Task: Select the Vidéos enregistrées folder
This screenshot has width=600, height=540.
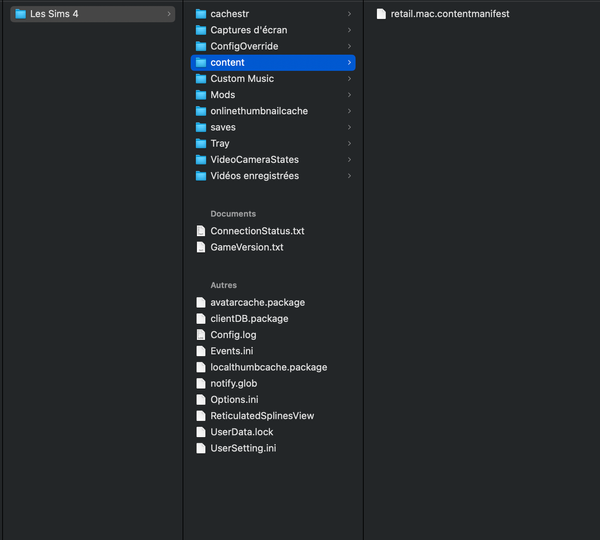Action: click(273, 176)
